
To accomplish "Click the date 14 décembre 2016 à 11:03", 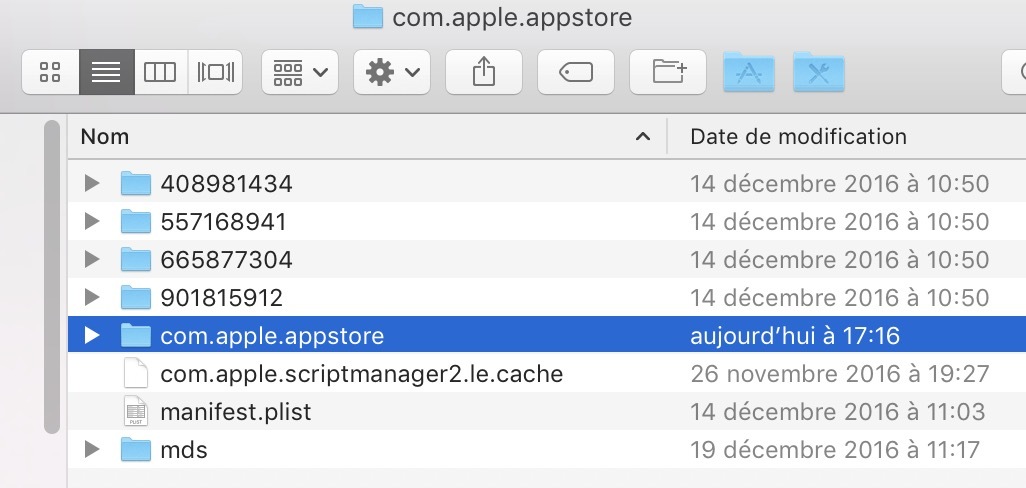I will pos(838,412).
